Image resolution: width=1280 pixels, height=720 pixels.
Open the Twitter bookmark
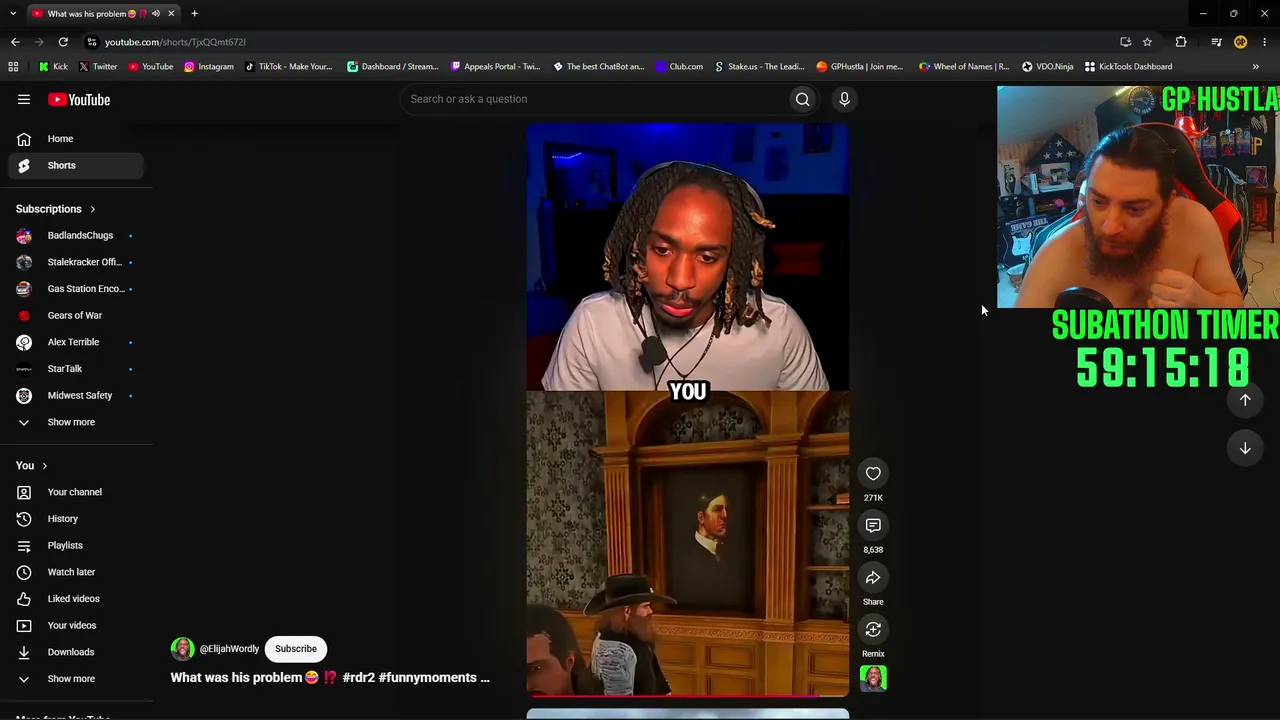[97, 67]
